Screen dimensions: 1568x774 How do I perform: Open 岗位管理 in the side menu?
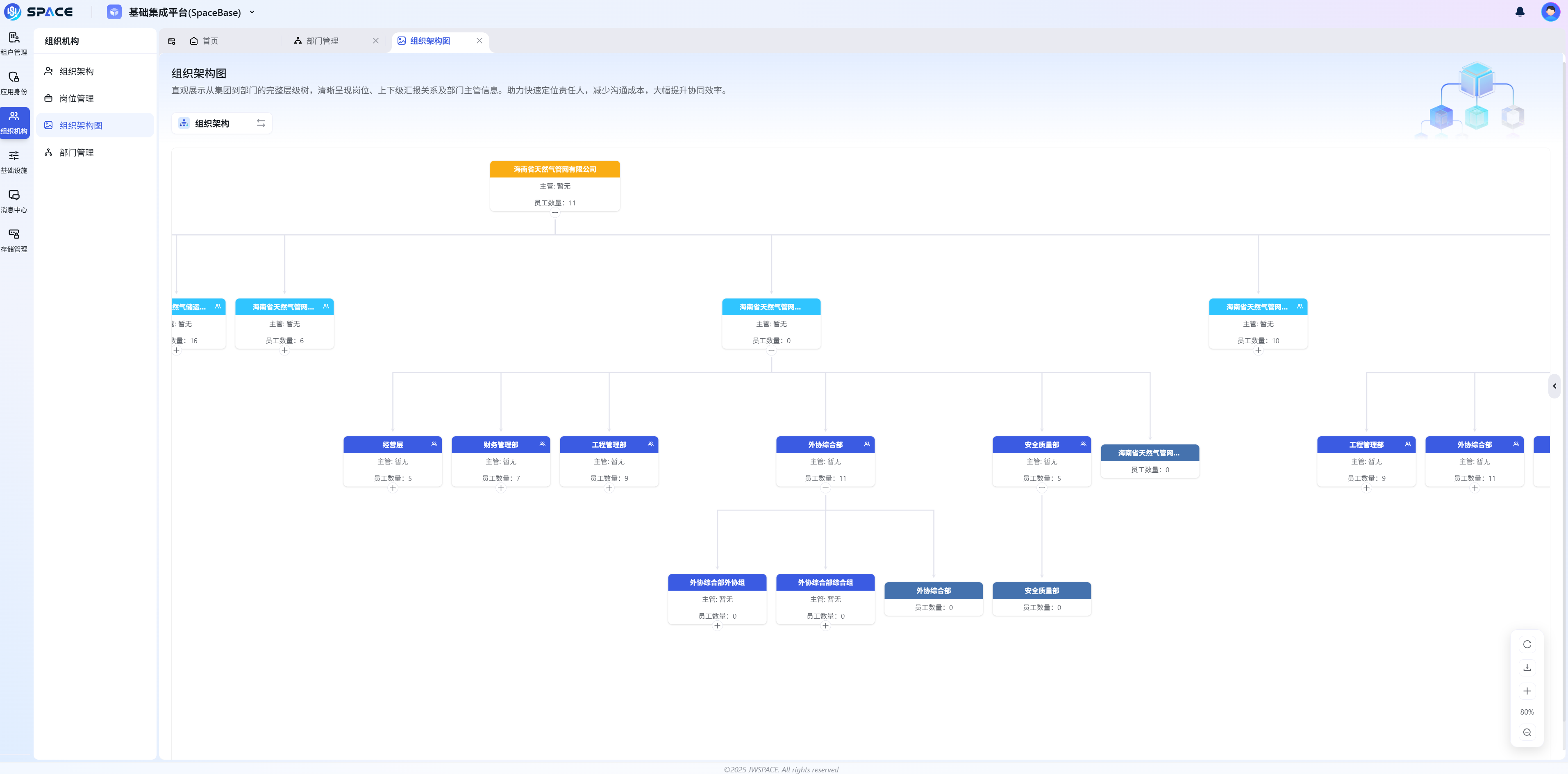77,98
